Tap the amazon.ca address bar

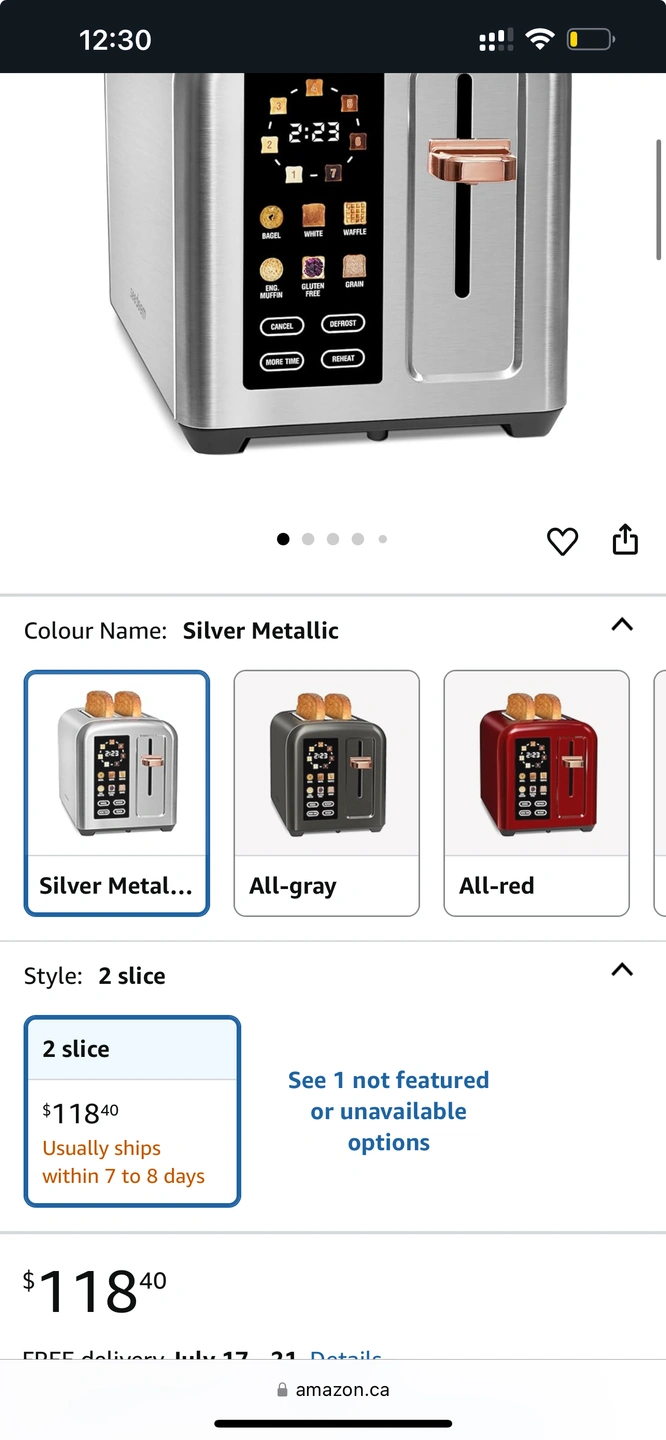333,1390
